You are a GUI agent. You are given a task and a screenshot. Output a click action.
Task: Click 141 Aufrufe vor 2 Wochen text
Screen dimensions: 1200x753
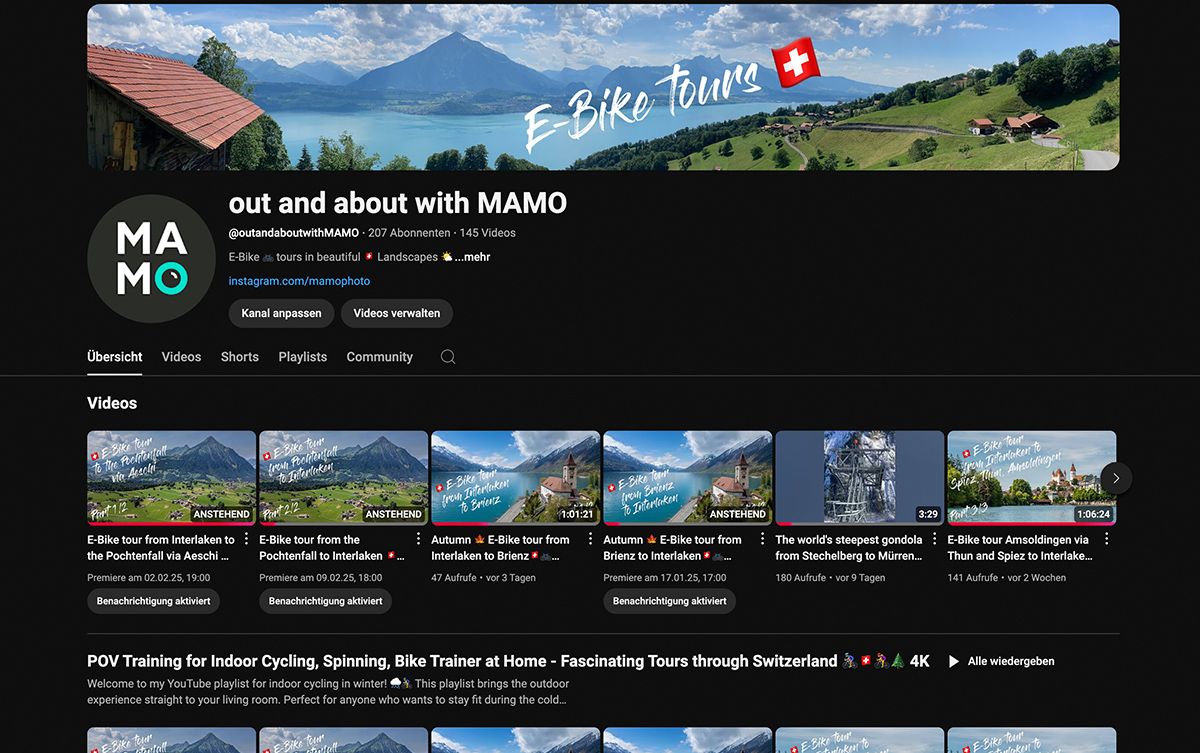(1006, 578)
